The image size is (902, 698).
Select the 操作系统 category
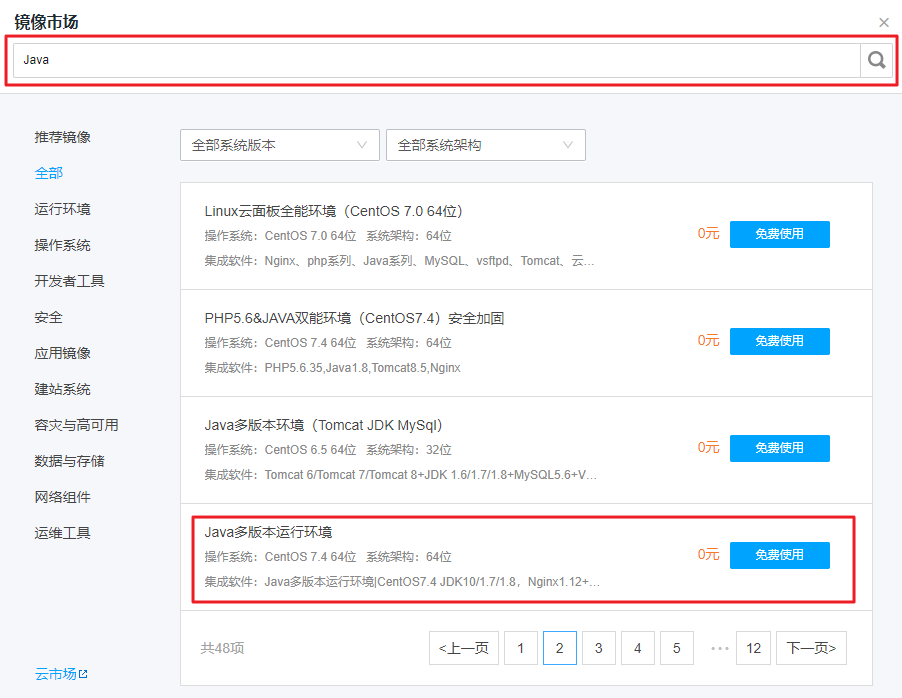[62, 245]
